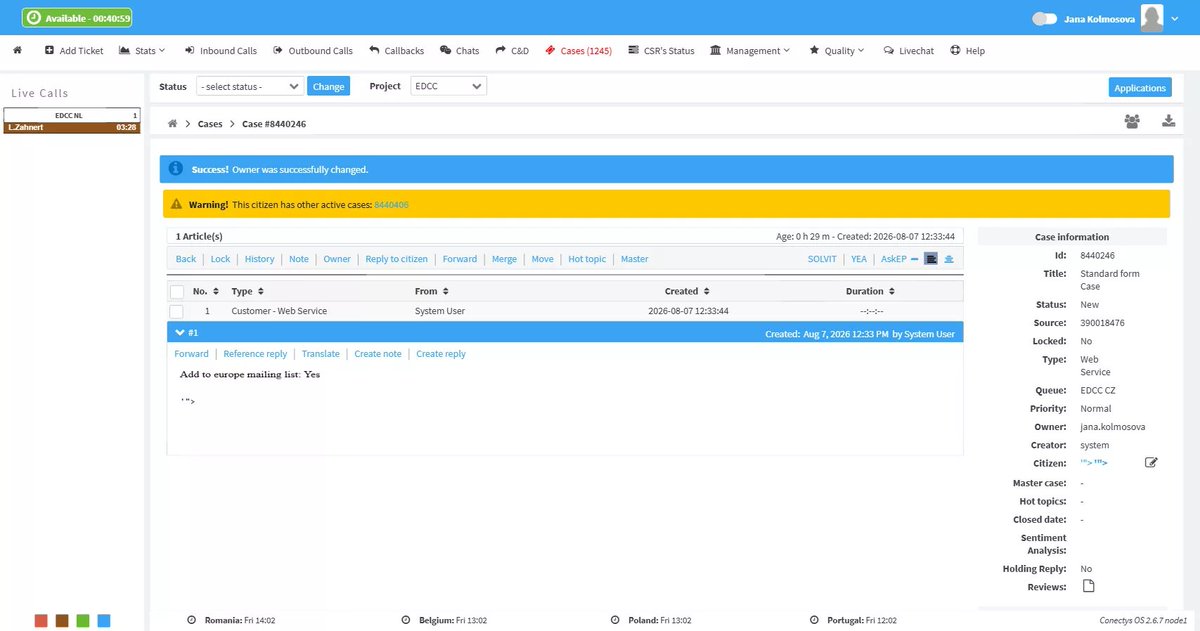This screenshot has height=631, width=1200.
Task: Click Reply to citizen
Action: pyautogui.click(x=396, y=259)
